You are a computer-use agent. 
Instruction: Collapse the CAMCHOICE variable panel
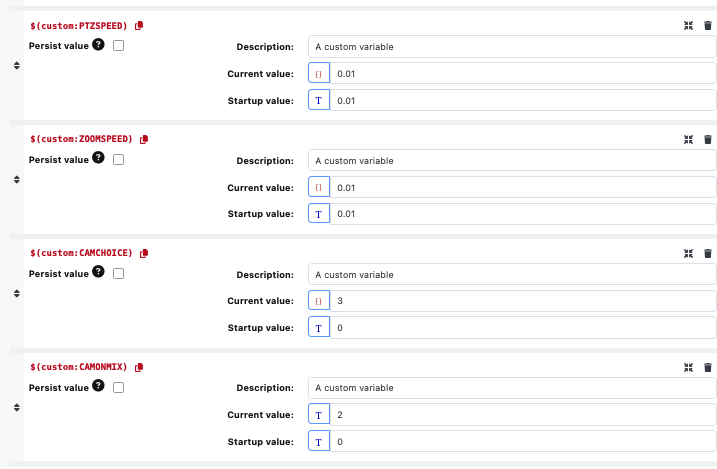(688, 254)
